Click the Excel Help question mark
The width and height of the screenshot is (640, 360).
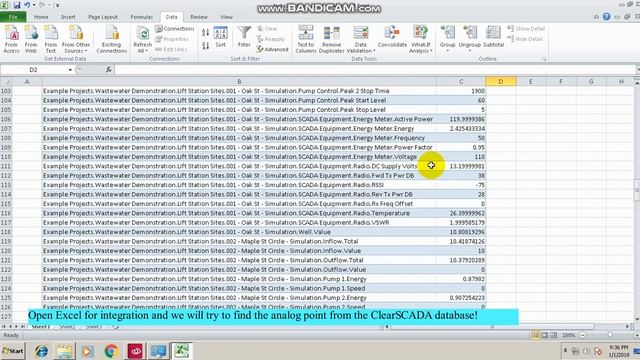607,16
